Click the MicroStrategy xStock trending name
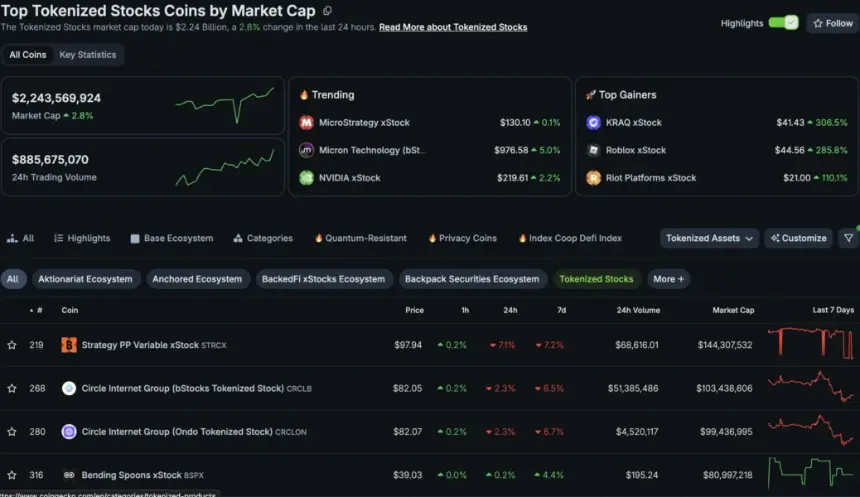This screenshot has width=860, height=497. (364, 122)
